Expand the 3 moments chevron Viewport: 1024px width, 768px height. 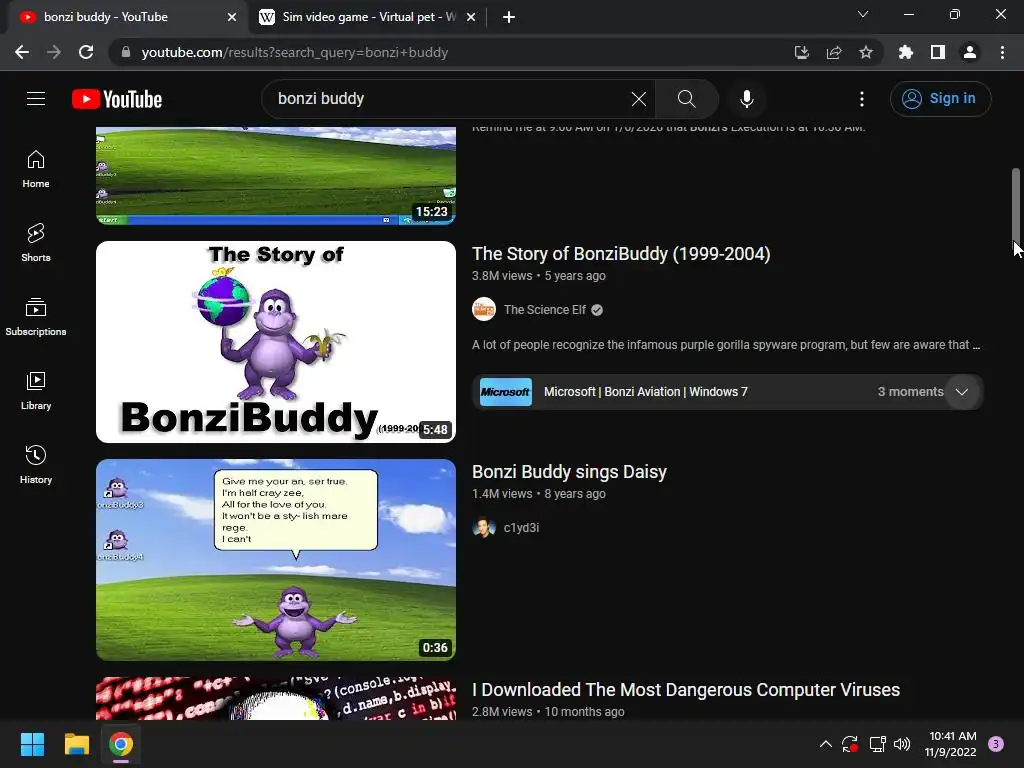click(x=962, y=392)
